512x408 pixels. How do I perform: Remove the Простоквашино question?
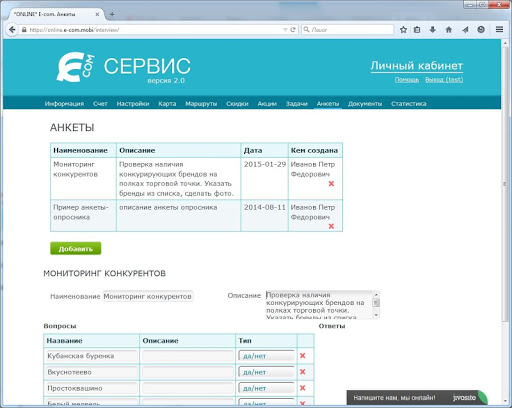point(303,388)
